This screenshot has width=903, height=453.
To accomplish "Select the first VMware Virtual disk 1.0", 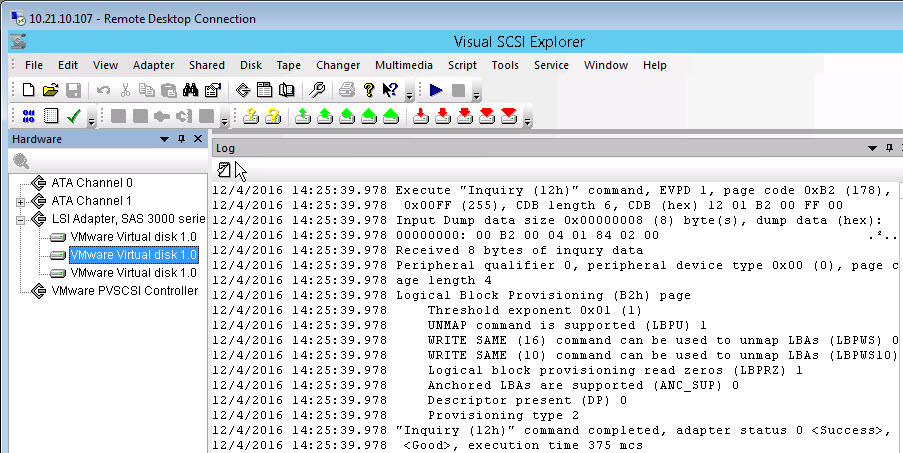I will [134, 237].
